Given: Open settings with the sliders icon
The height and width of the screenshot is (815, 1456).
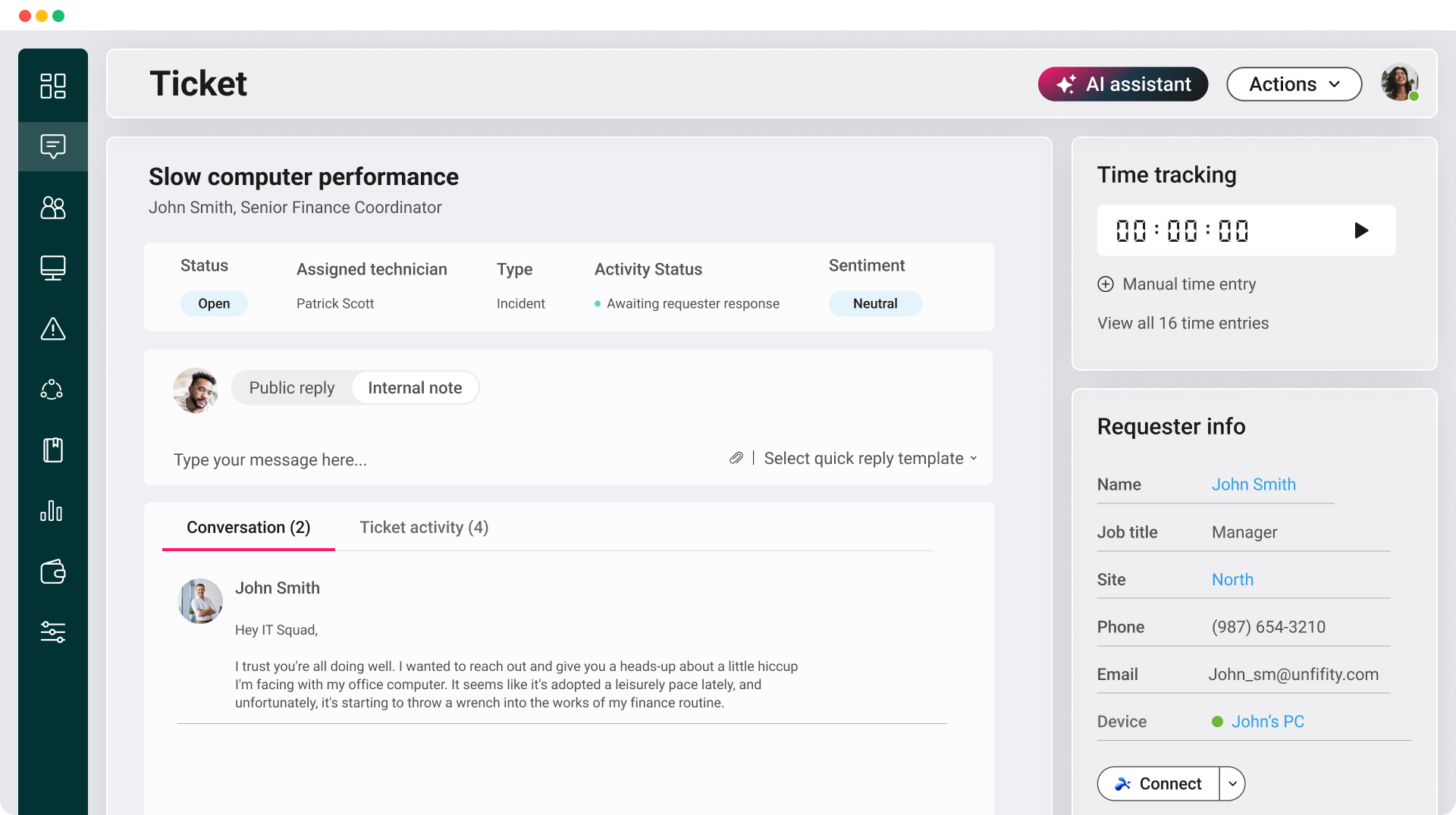Looking at the screenshot, I should coord(52,632).
